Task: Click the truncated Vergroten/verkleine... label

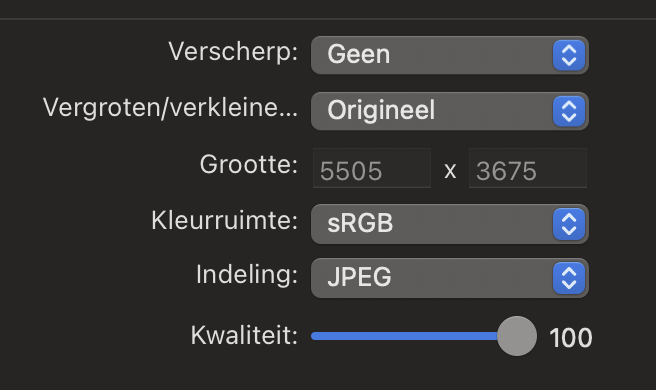Action: [170, 108]
